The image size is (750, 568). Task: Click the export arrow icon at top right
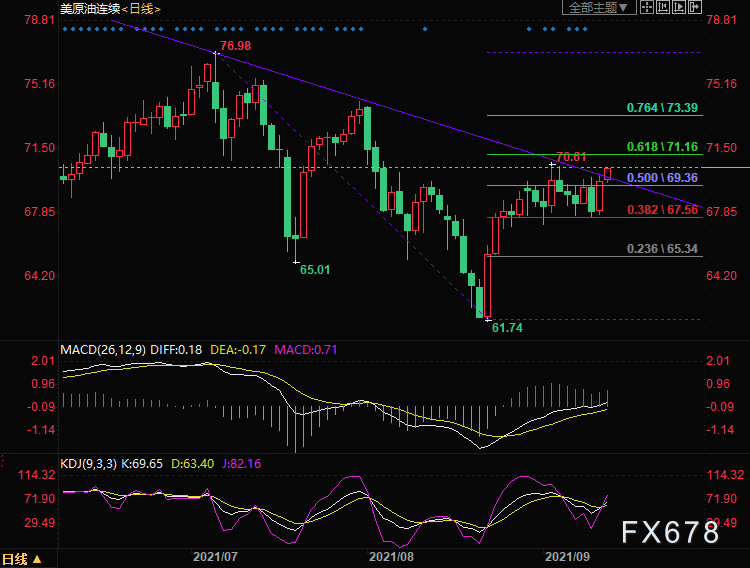point(694,7)
